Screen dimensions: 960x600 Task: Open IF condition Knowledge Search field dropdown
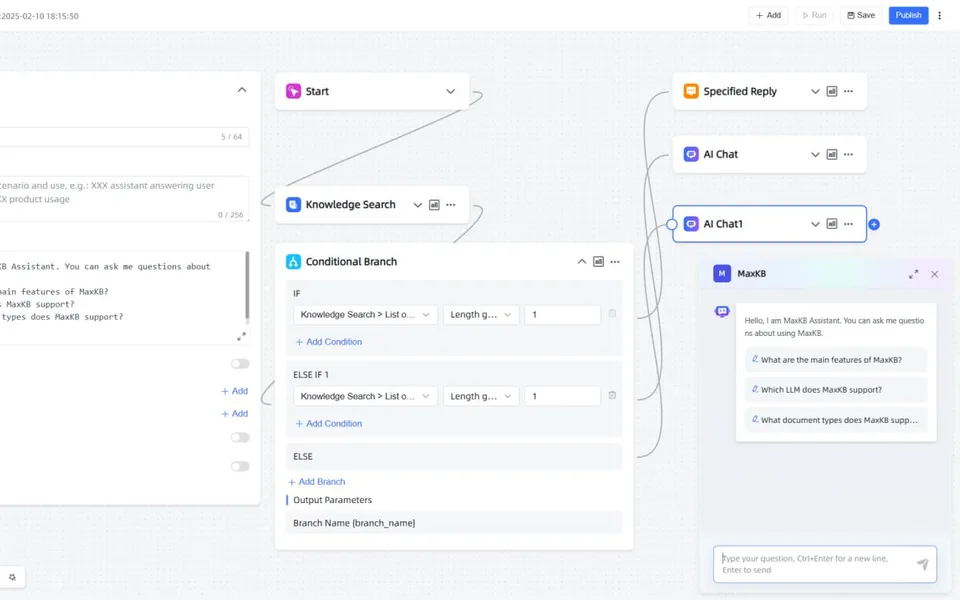(x=366, y=315)
